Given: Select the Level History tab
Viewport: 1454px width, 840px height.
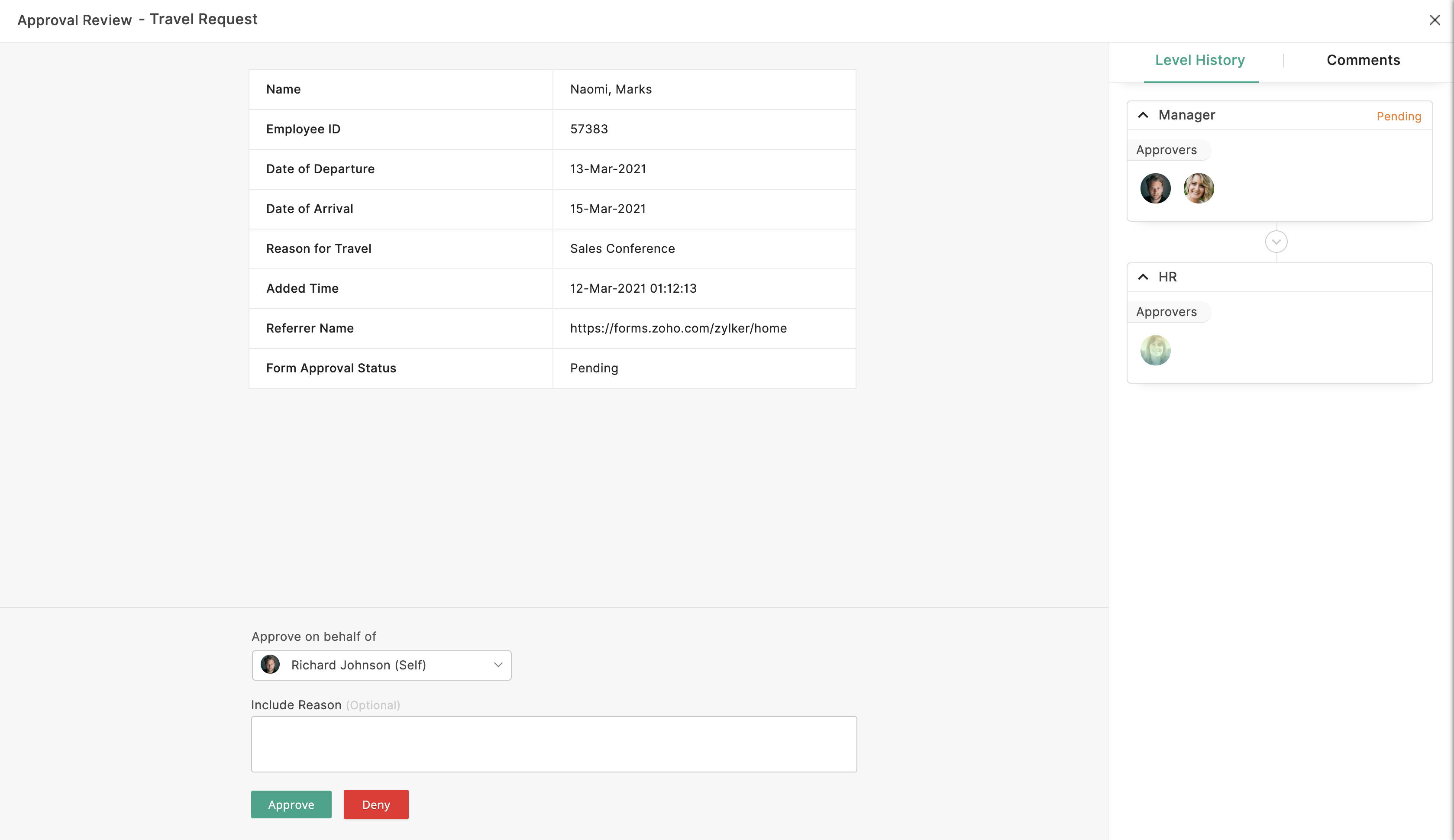Looking at the screenshot, I should (1200, 60).
